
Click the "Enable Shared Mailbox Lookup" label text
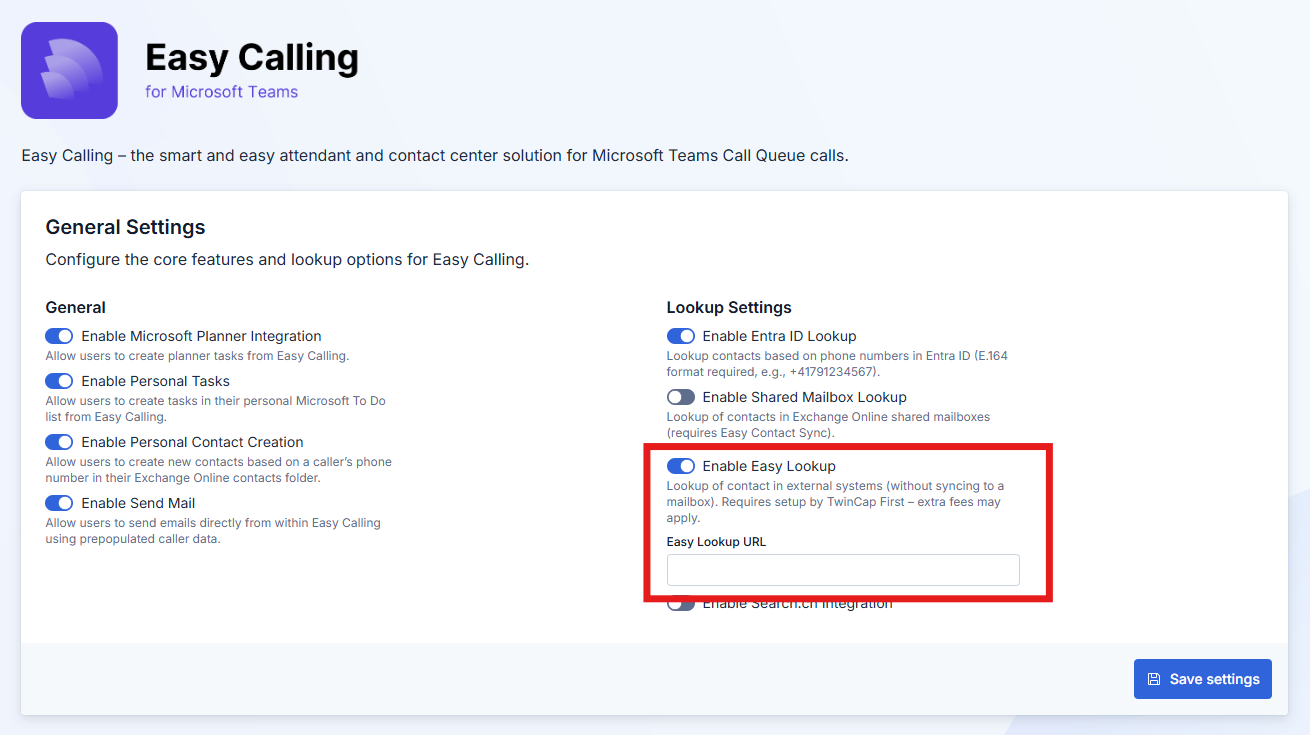point(804,398)
